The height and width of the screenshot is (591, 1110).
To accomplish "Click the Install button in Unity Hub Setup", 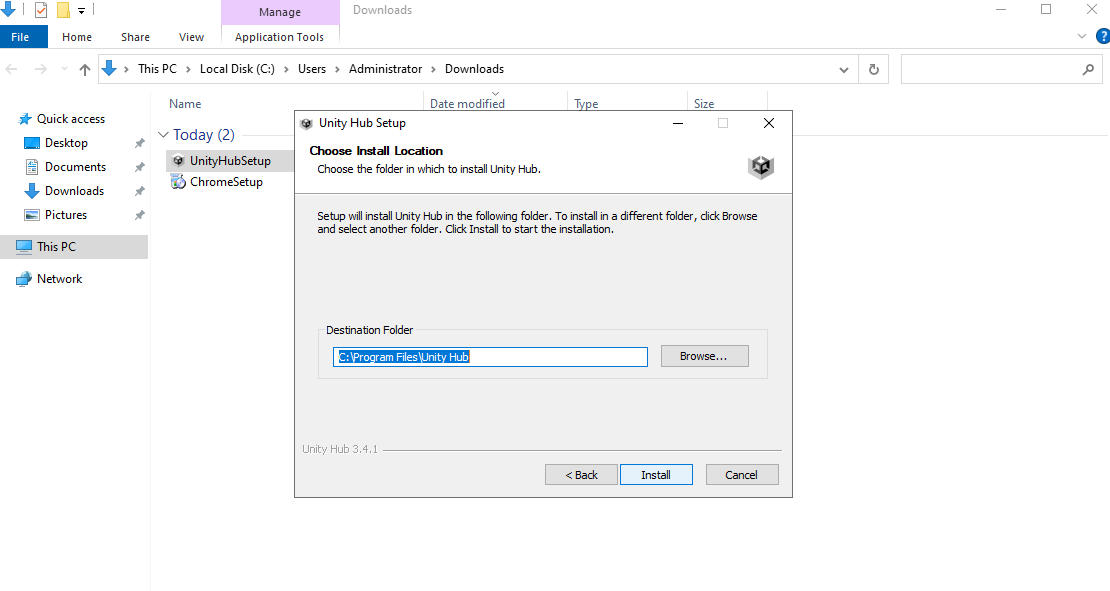I will (656, 475).
